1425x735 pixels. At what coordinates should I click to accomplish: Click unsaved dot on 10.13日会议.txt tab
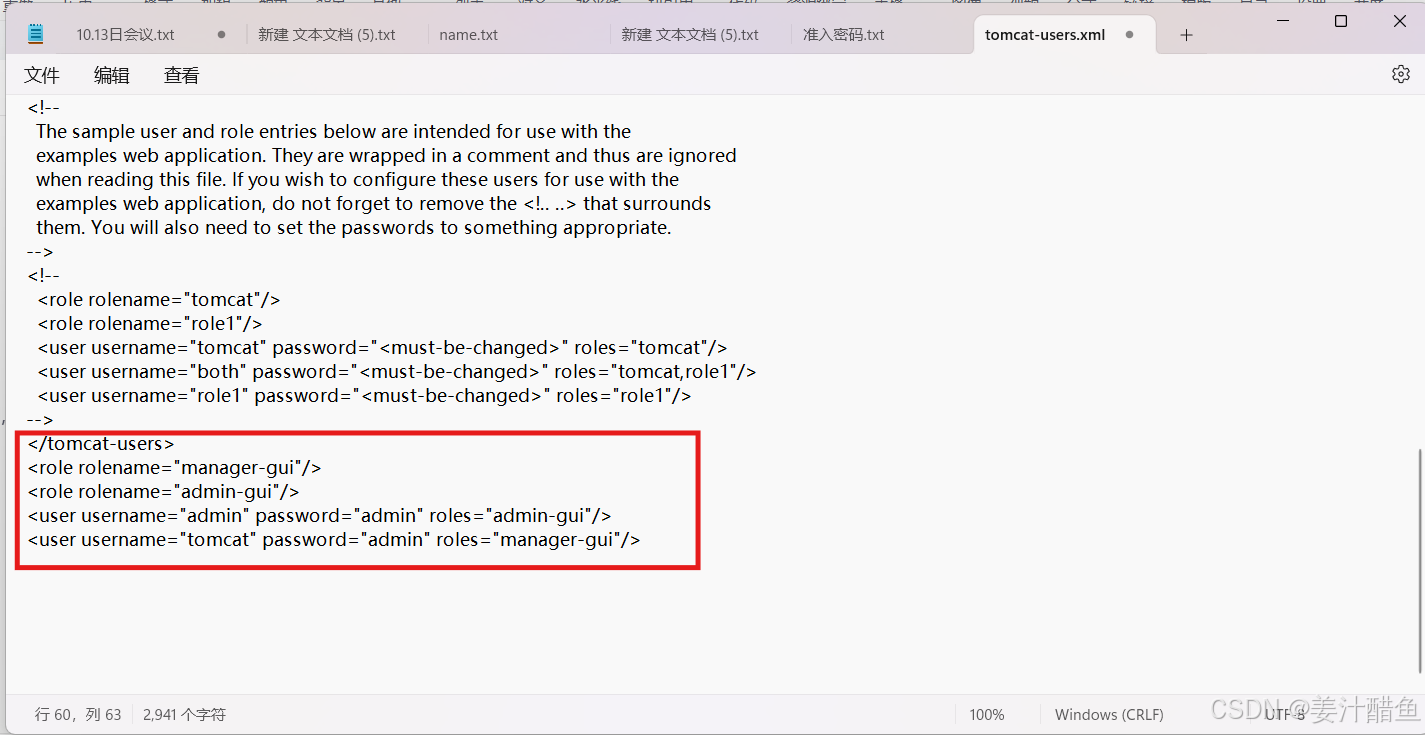[222, 34]
